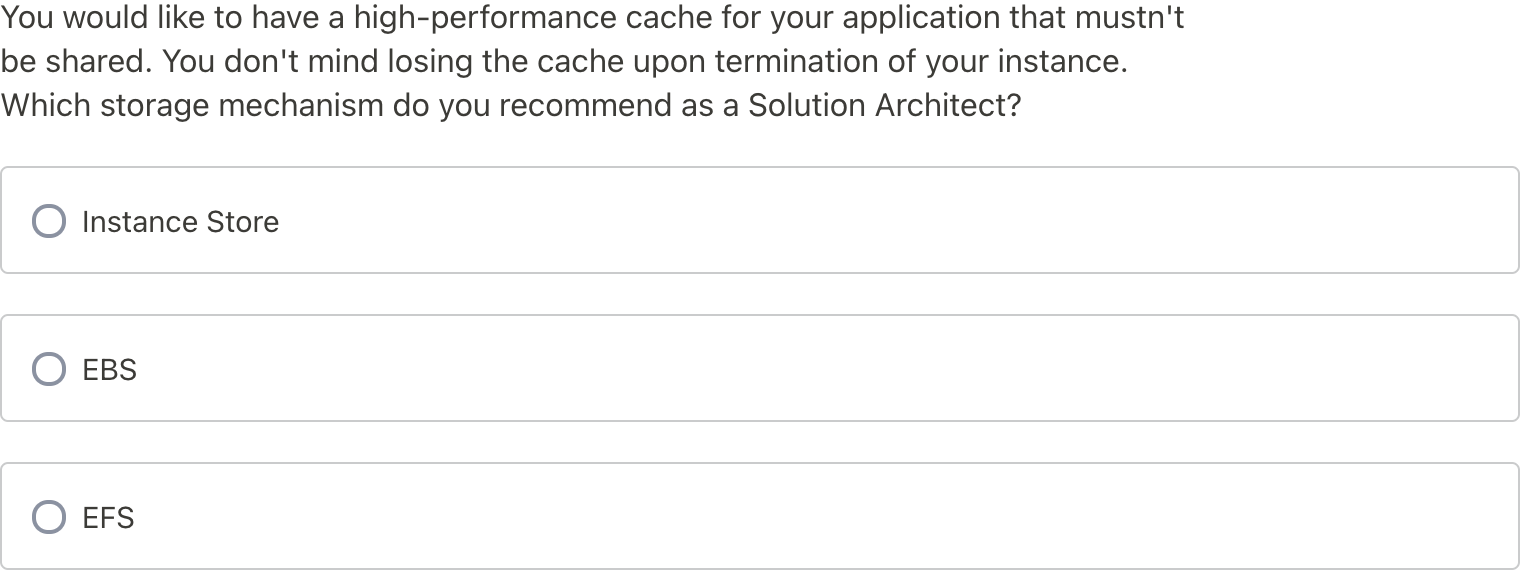Click the "EBS" answer label text
The image size is (1530, 582).
[109, 370]
